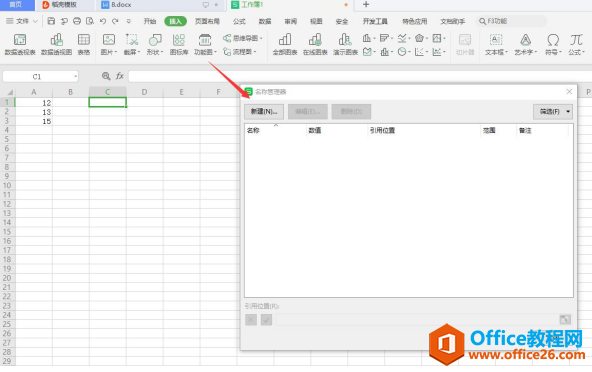Viewport: 592px width, 372px height.
Task: Switch to the 数据 ribbon tab
Action: pos(265,21)
